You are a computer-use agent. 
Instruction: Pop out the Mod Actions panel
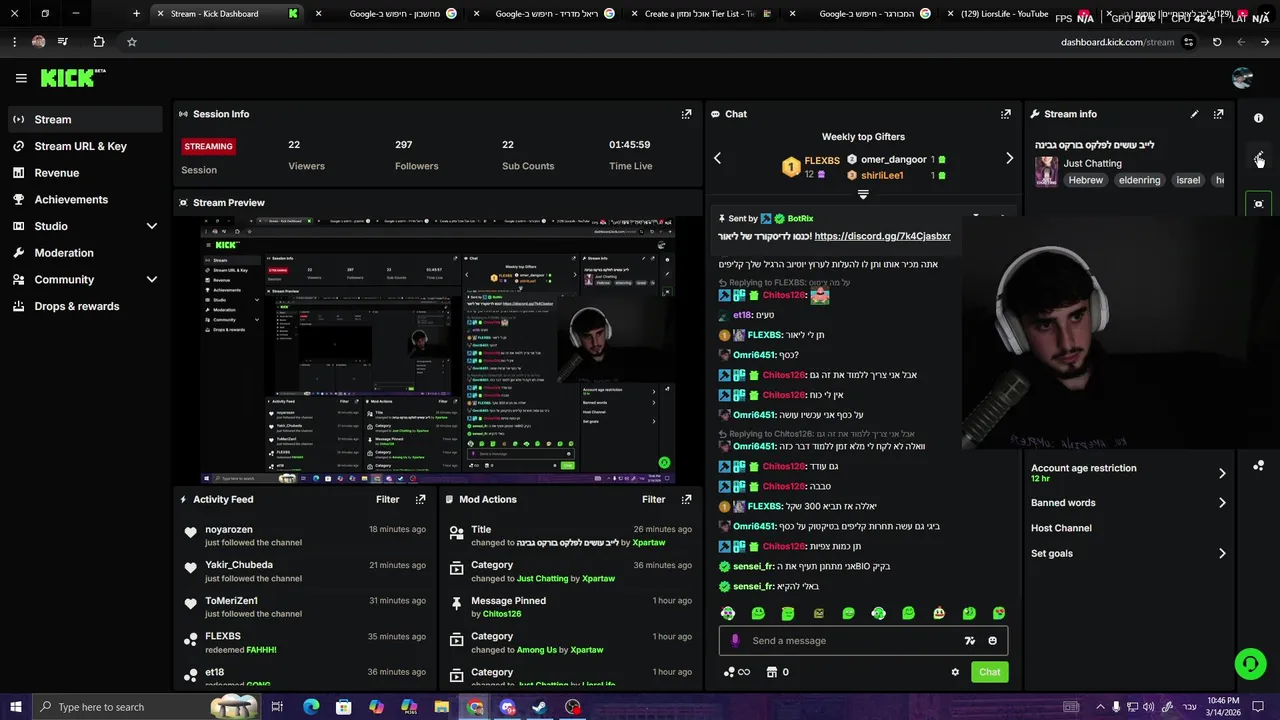click(x=686, y=499)
